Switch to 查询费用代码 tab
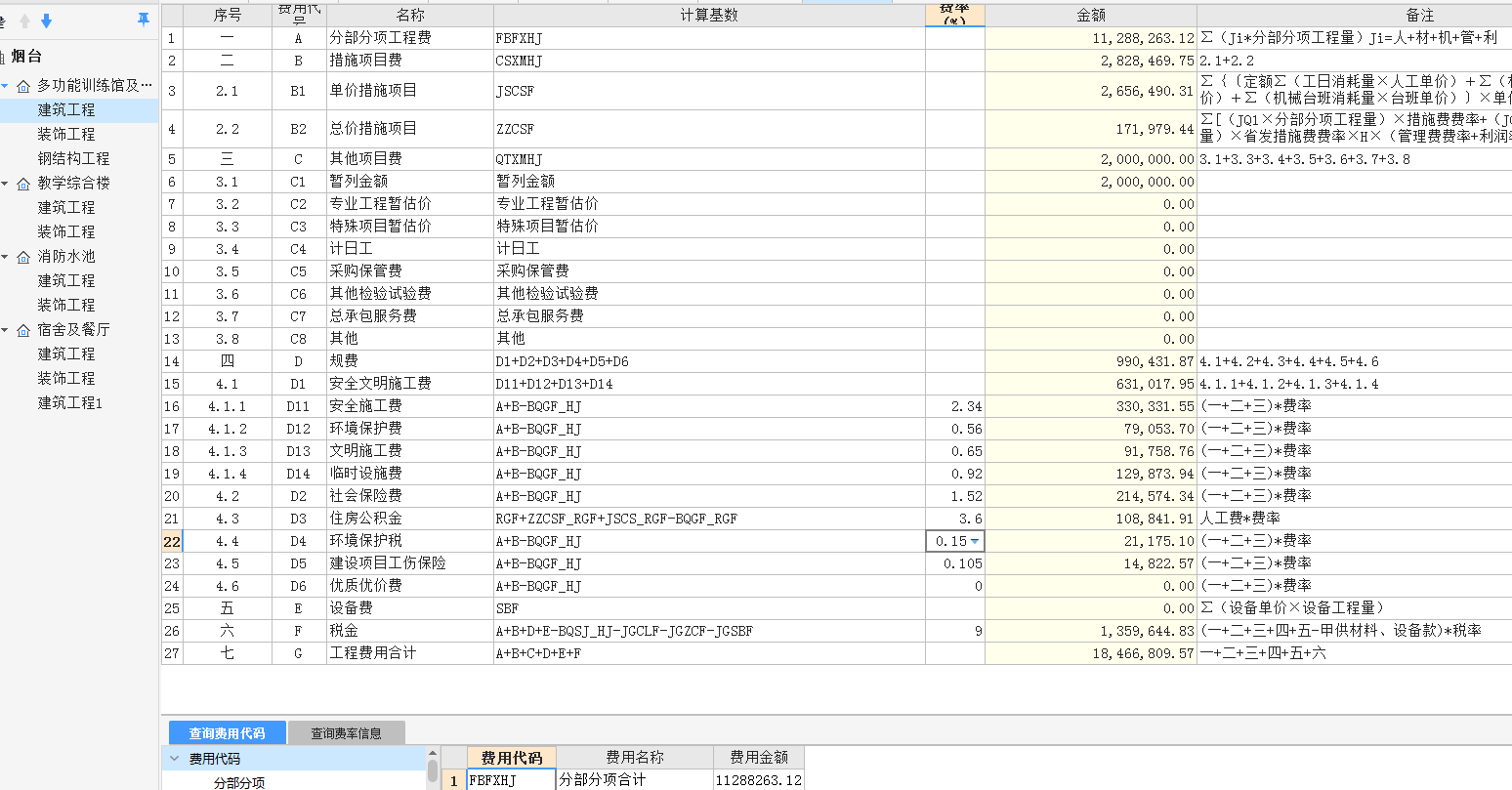The height and width of the screenshot is (790, 1512). tap(228, 732)
